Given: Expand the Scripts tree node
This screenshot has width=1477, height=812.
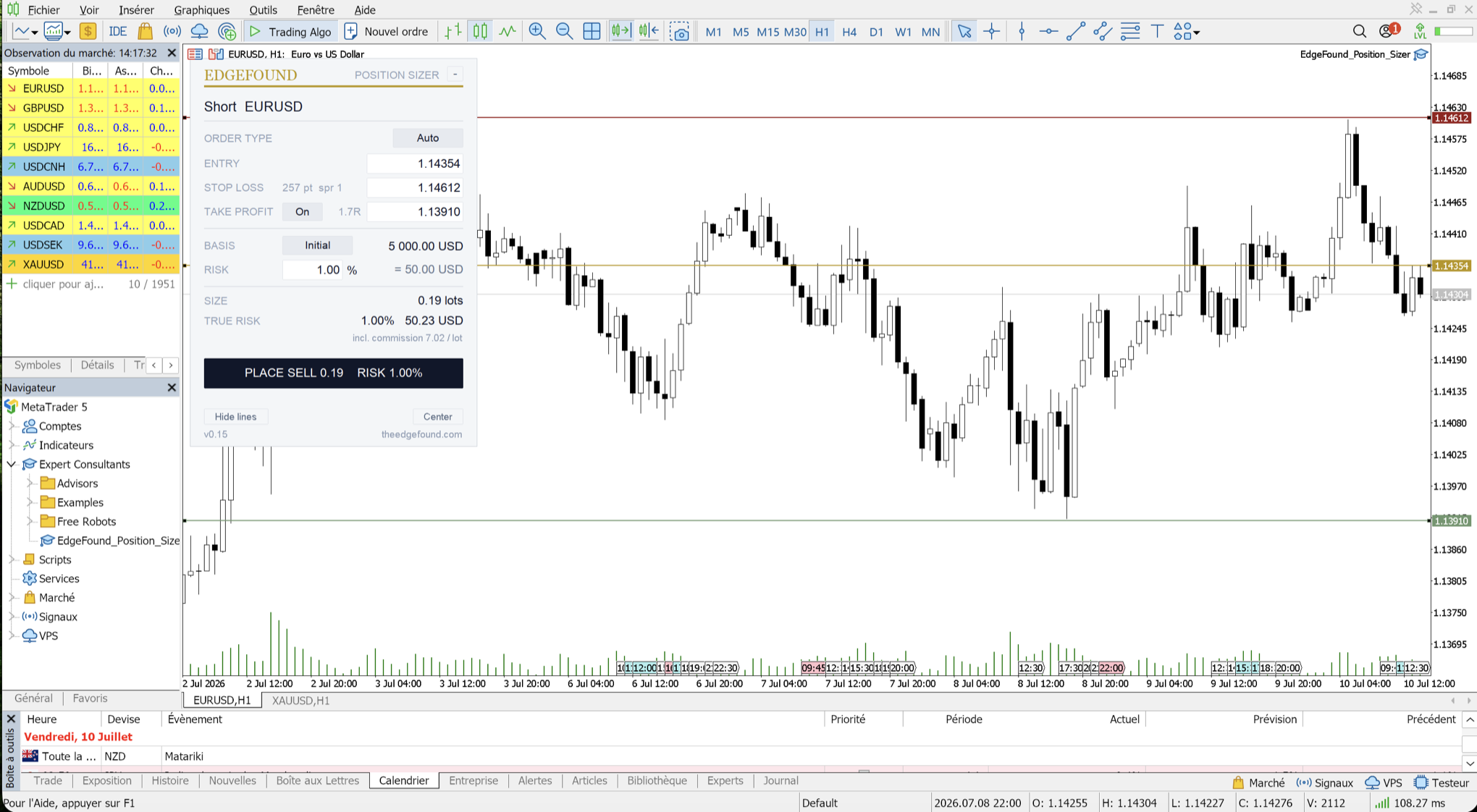Looking at the screenshot, I should [x=12, y=559].
